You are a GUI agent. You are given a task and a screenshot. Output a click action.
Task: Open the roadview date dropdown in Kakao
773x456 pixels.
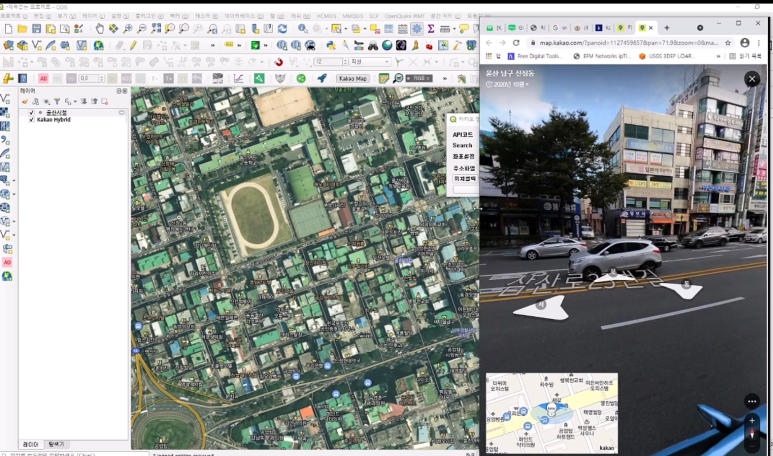[507, 84]
